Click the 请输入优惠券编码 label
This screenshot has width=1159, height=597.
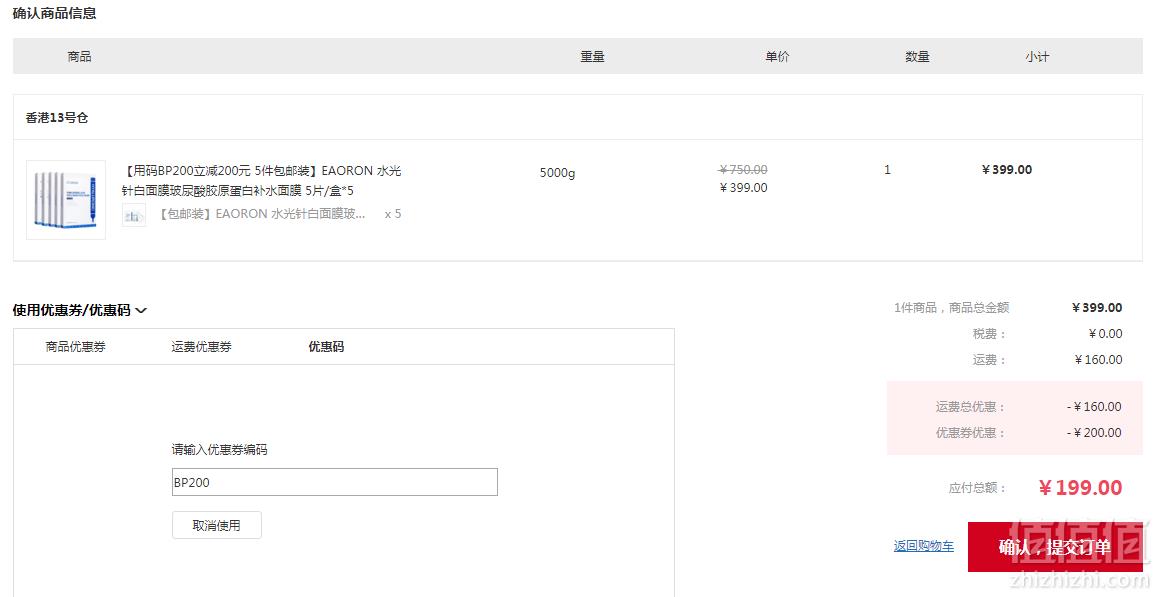point(220,449)
